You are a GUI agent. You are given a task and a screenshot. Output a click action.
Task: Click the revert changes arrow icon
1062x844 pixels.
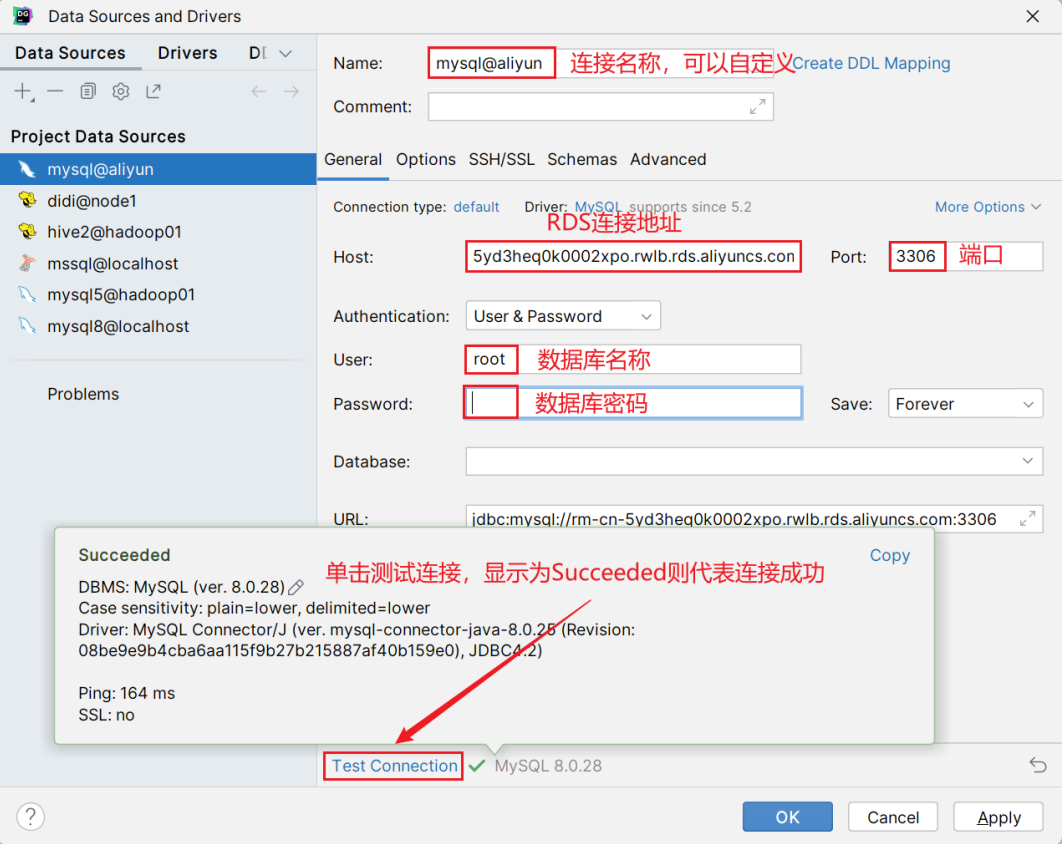[1038, 765]
